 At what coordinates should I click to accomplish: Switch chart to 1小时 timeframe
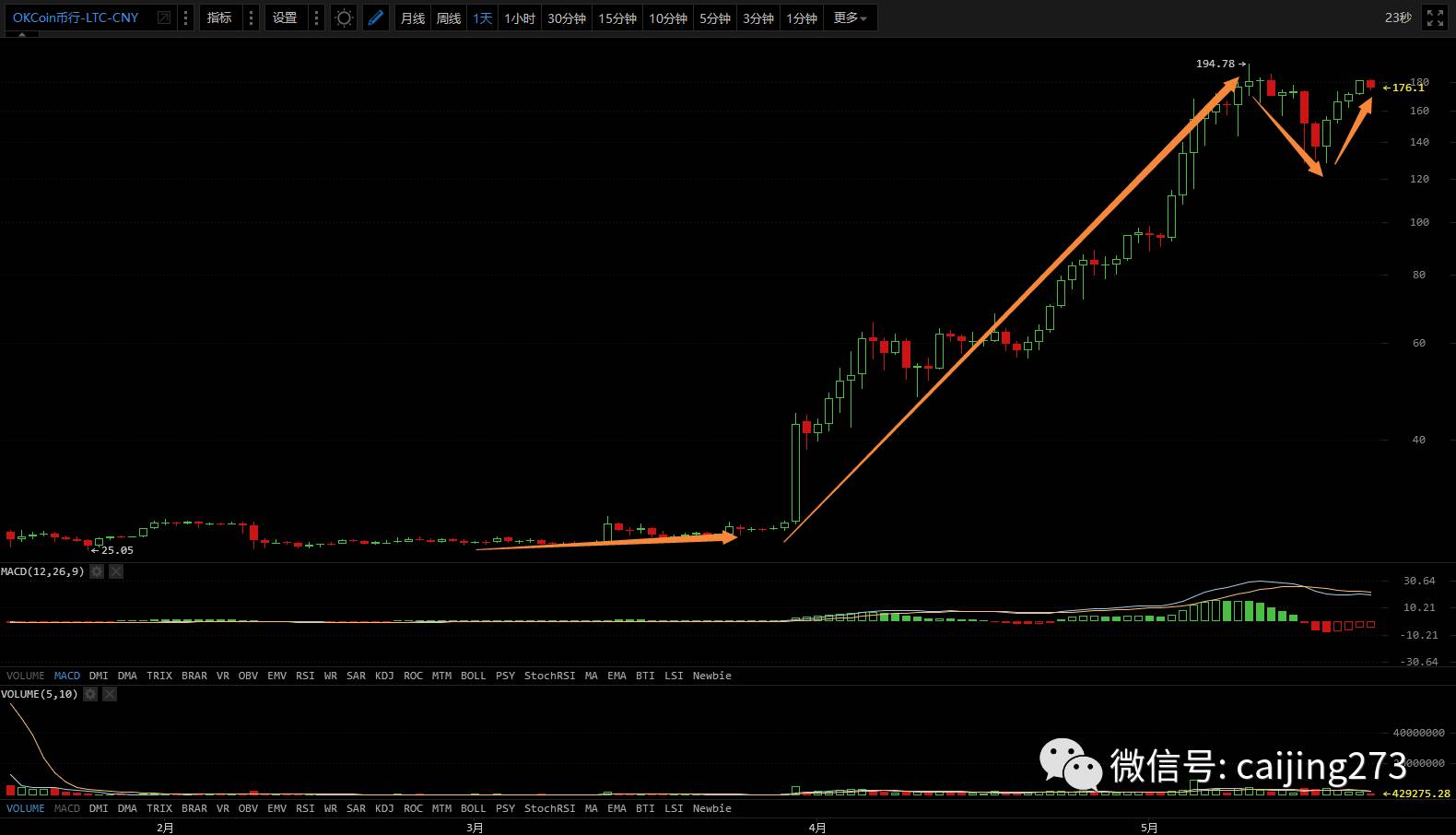pyautogui.click(x=519, y=18)
